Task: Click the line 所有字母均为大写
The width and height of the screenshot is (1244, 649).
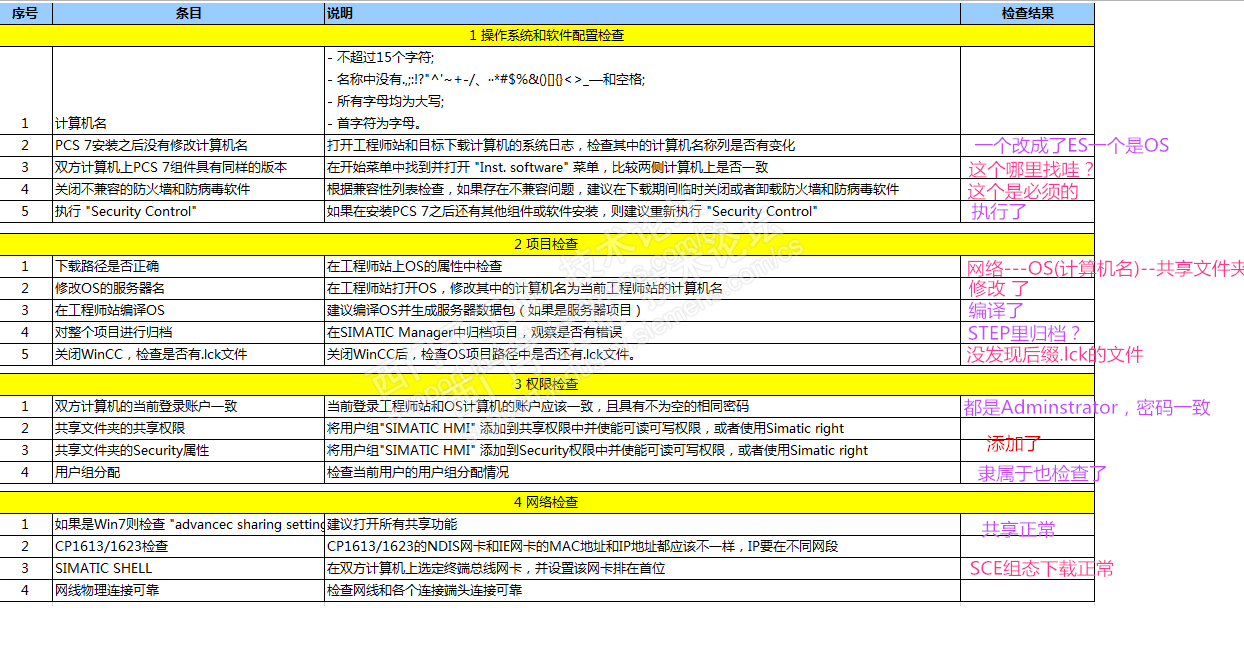Action: click(x=386, y=101)
